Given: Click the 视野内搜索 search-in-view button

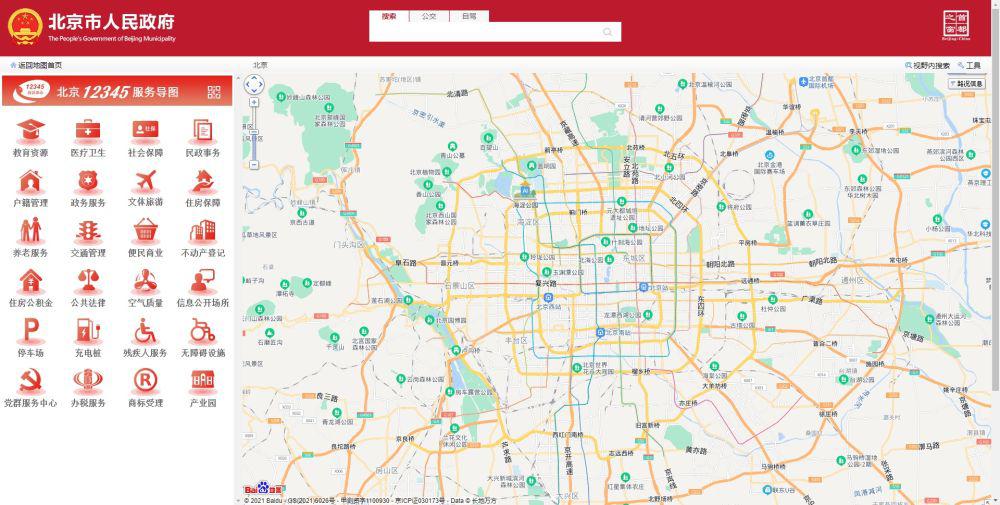Looking at the screenshot, I should 929,65.
